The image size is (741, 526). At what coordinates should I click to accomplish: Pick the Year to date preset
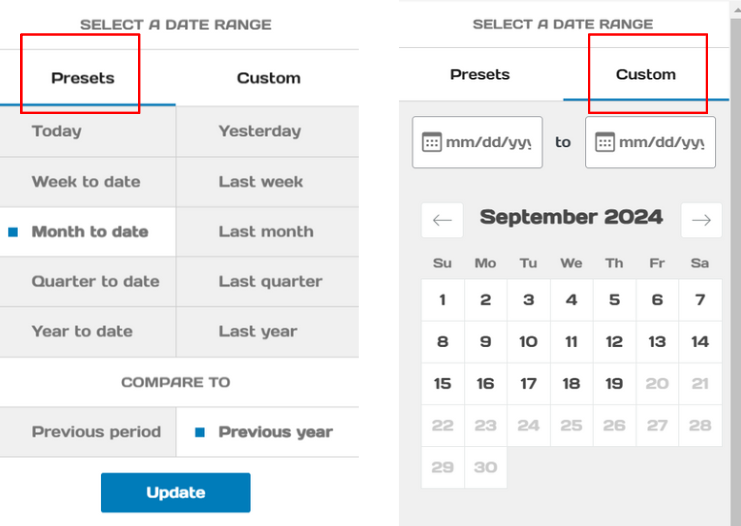[88, 331]
